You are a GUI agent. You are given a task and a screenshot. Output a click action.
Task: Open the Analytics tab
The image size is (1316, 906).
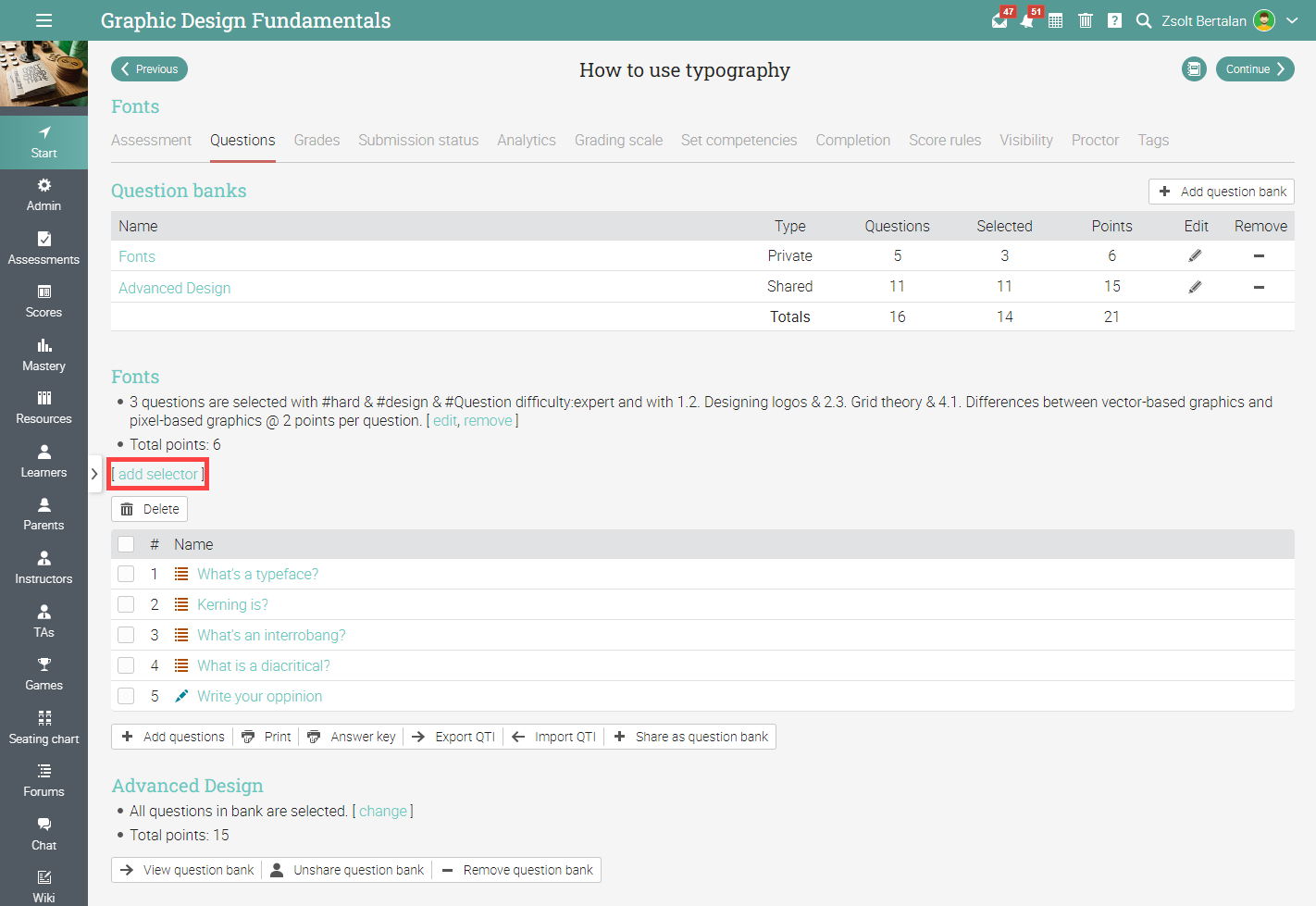tap(527, 140)
